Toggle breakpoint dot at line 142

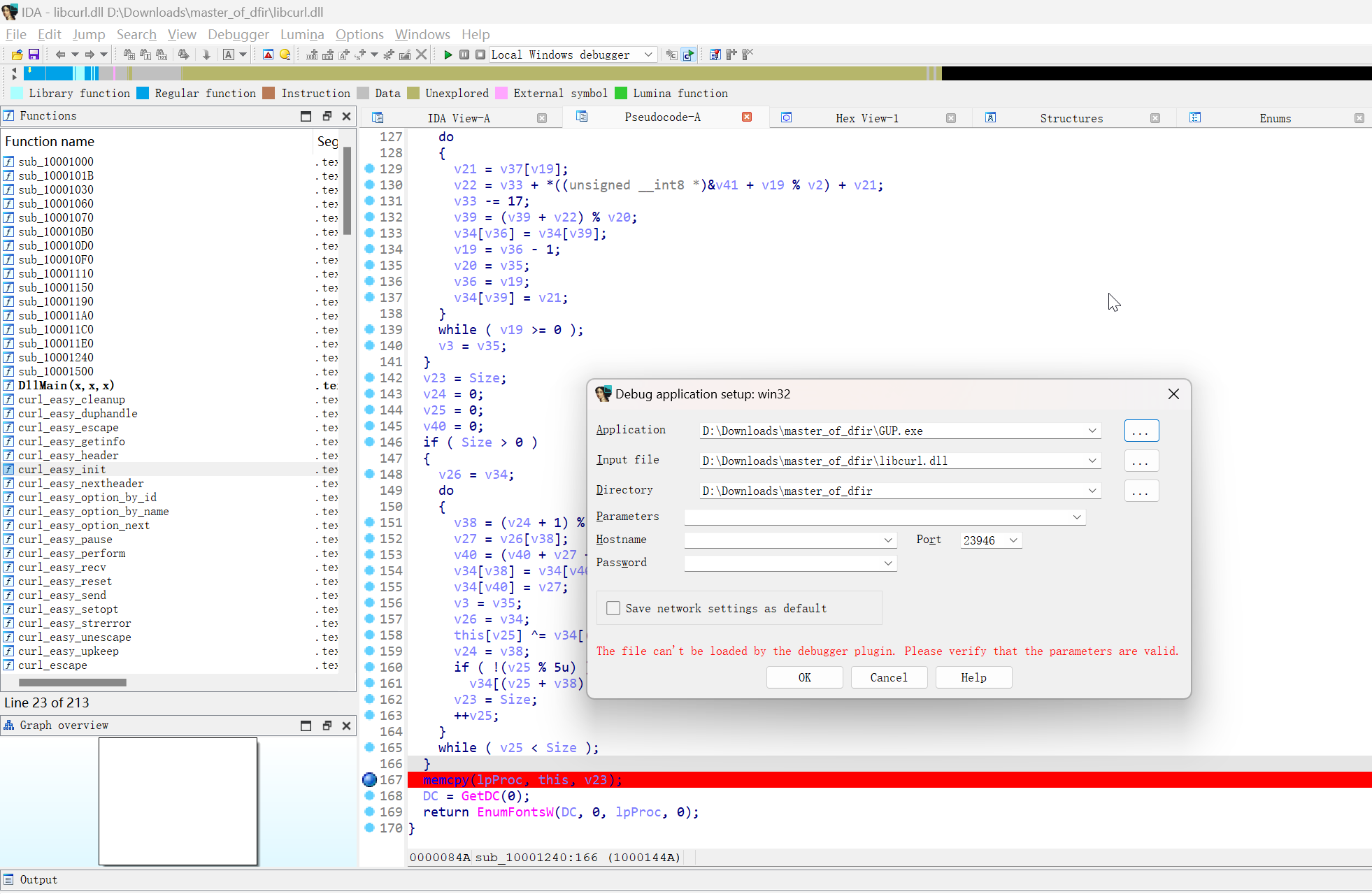click(370, 377)
